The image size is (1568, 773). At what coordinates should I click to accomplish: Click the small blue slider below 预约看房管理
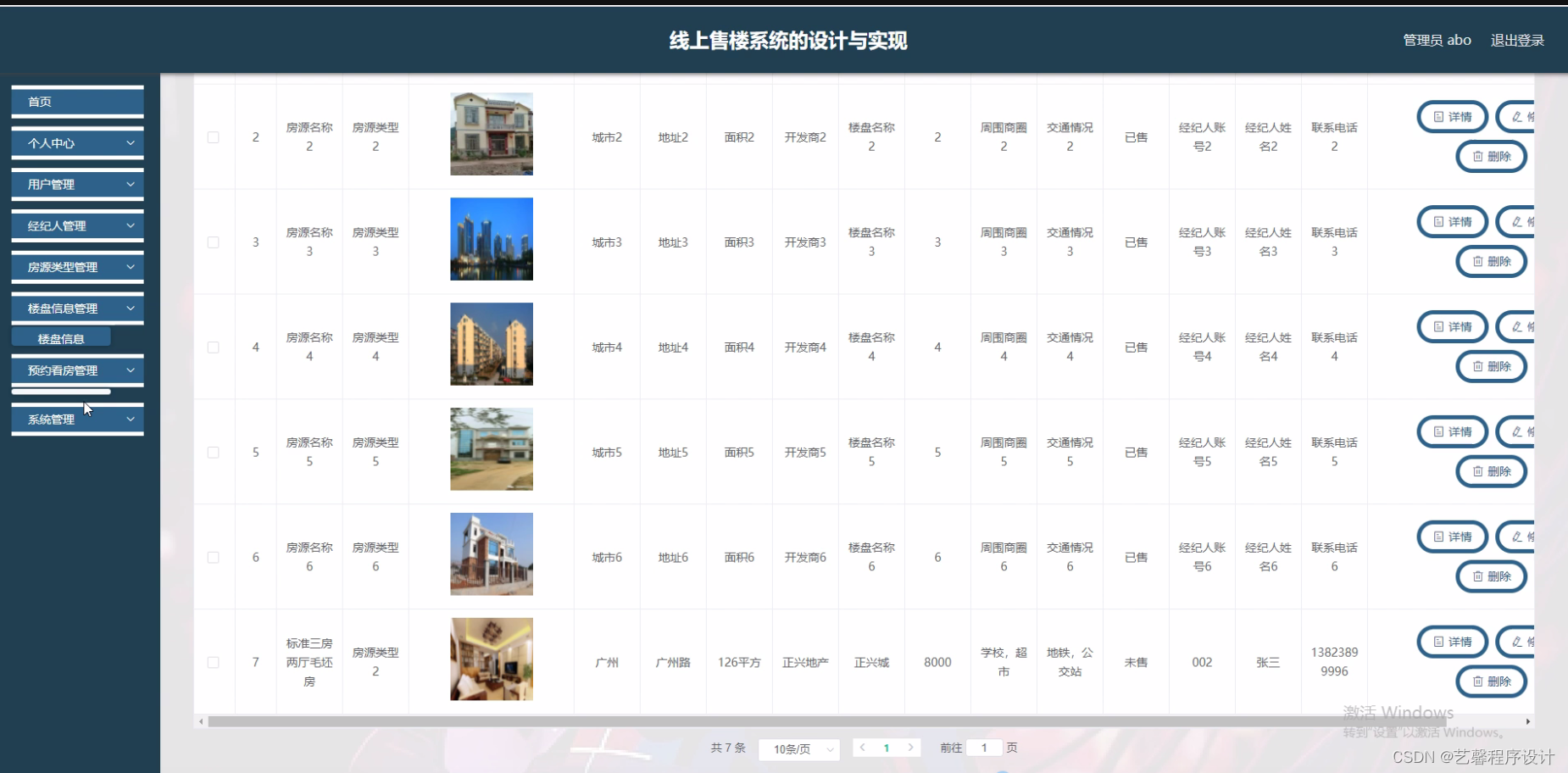60,392
